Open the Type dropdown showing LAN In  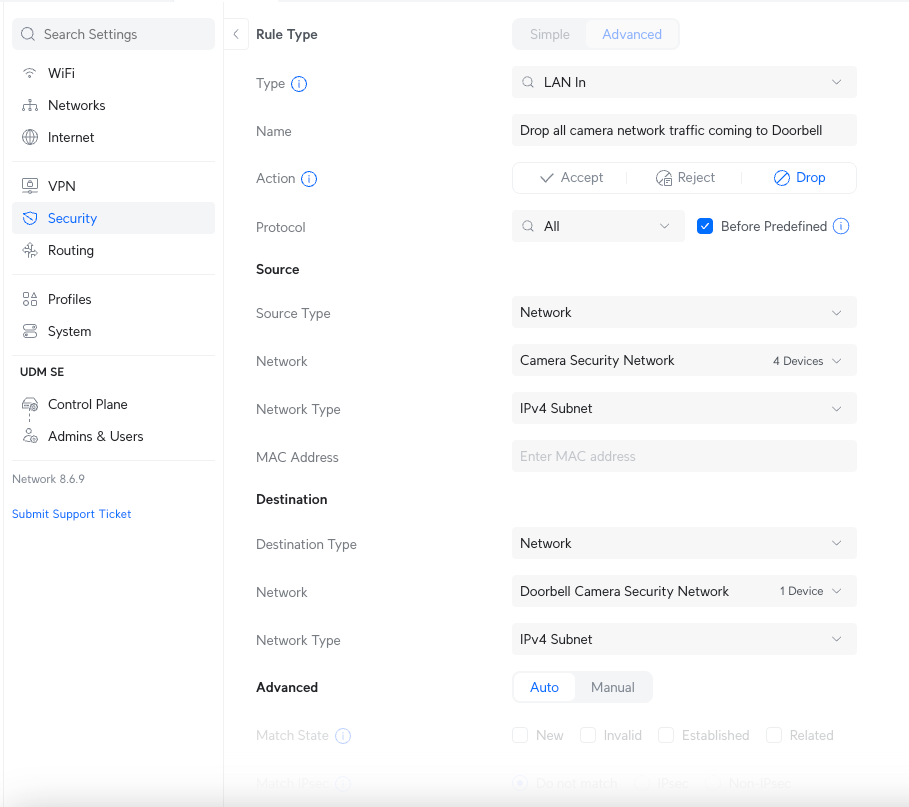coord(684,82)
